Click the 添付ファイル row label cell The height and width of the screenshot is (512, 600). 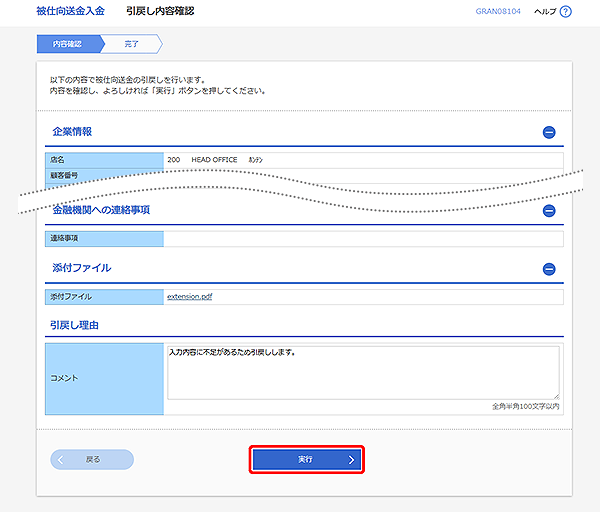pos(104,297)
